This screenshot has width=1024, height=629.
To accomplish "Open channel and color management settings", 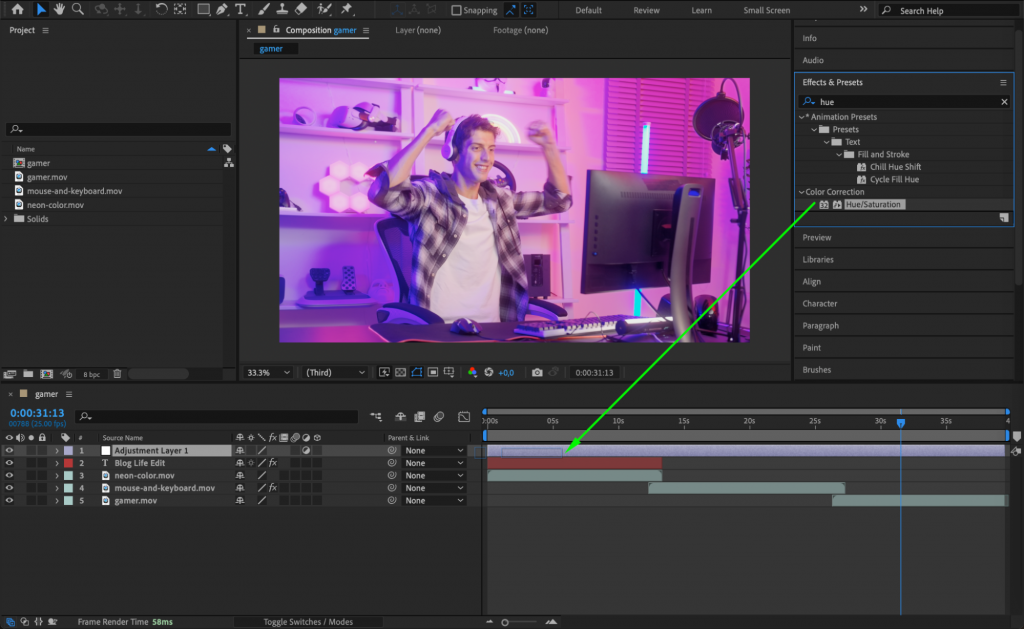I will coord(472,372).
